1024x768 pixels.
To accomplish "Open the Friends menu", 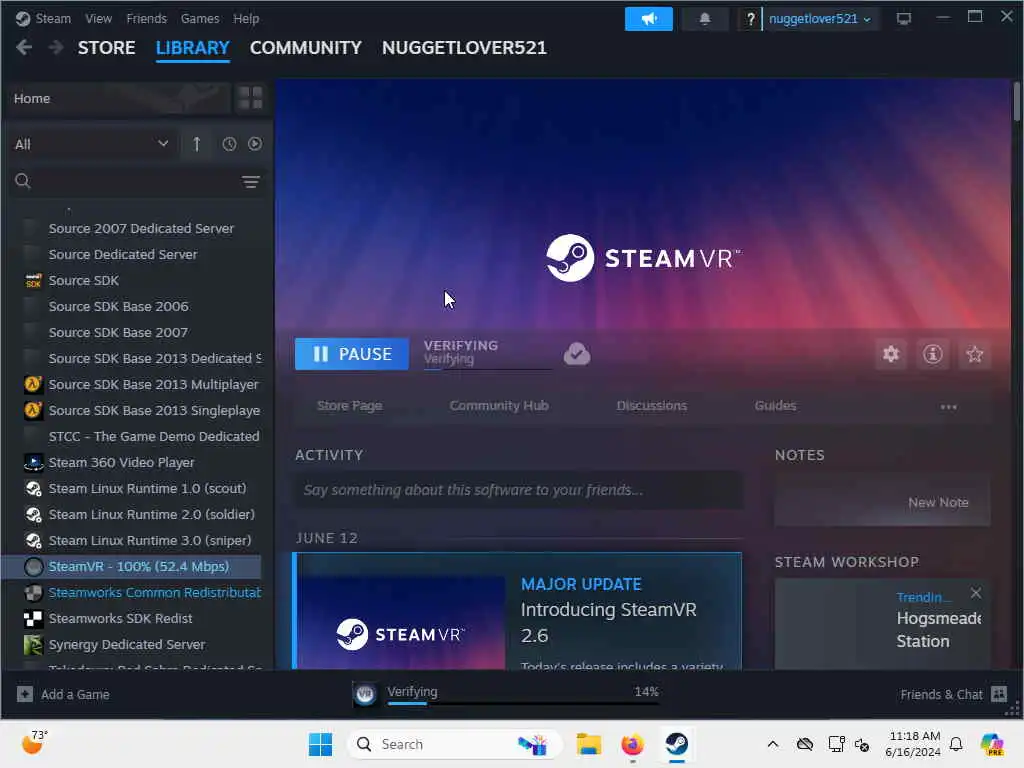I will 146,18.
